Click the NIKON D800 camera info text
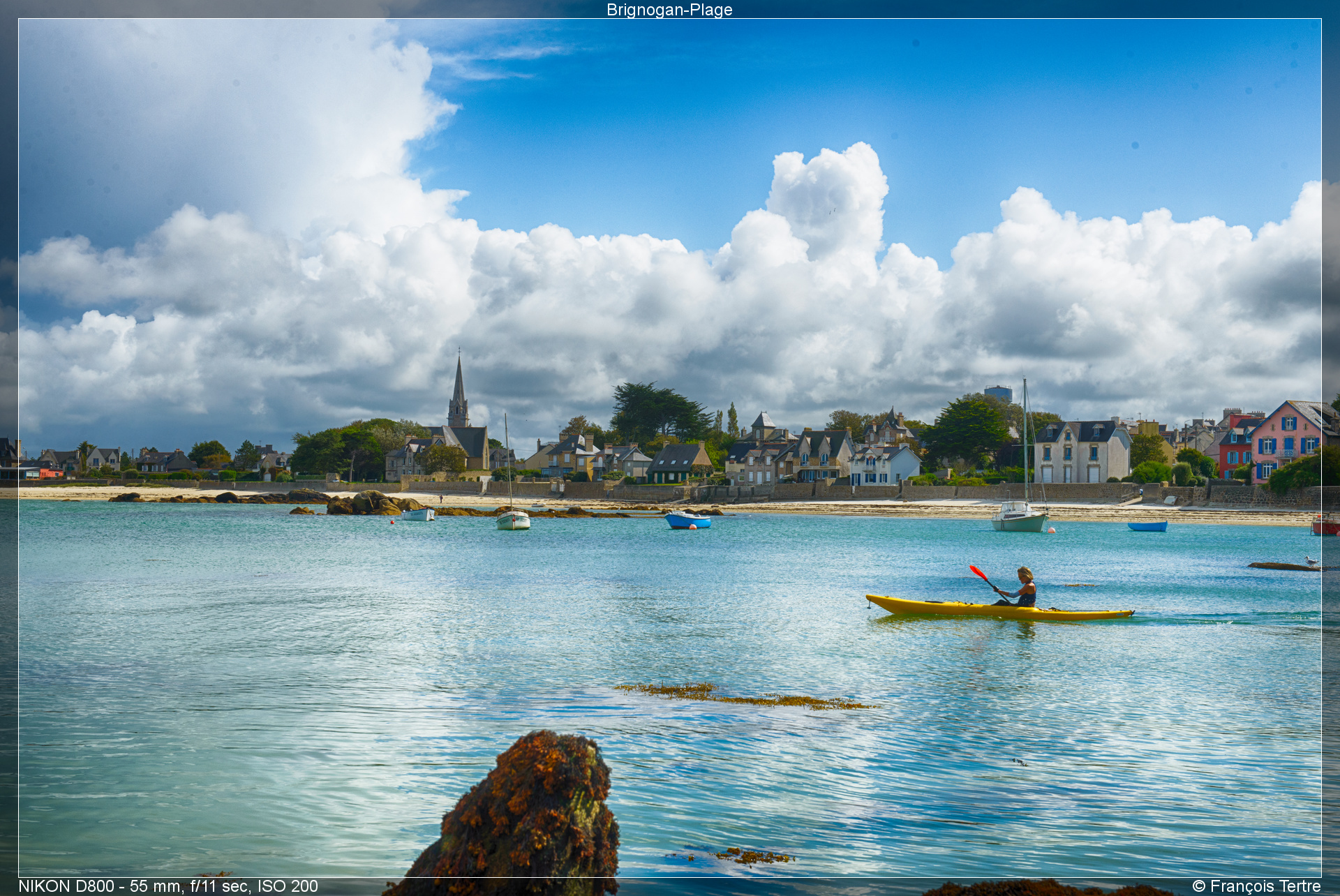 (168, 886)
